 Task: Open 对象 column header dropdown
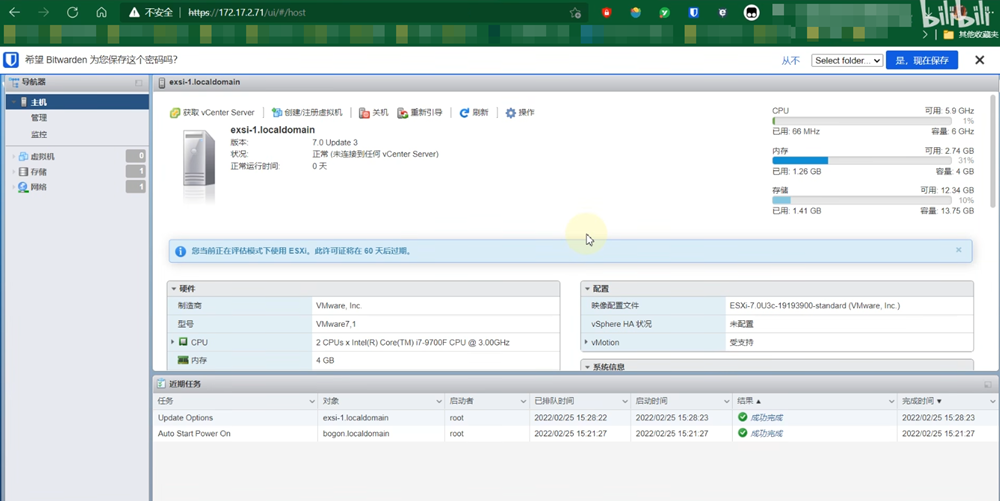(439, 402)
